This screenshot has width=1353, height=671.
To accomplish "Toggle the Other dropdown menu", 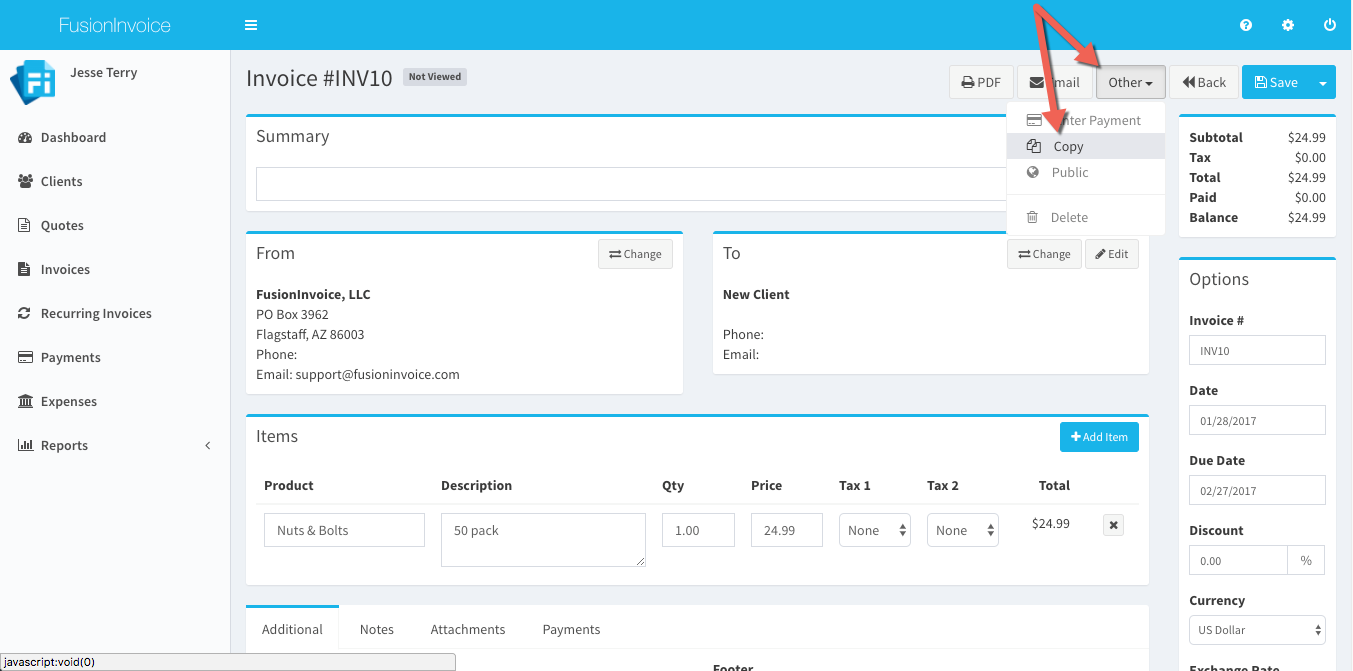I will click(x=1130, y=83).
